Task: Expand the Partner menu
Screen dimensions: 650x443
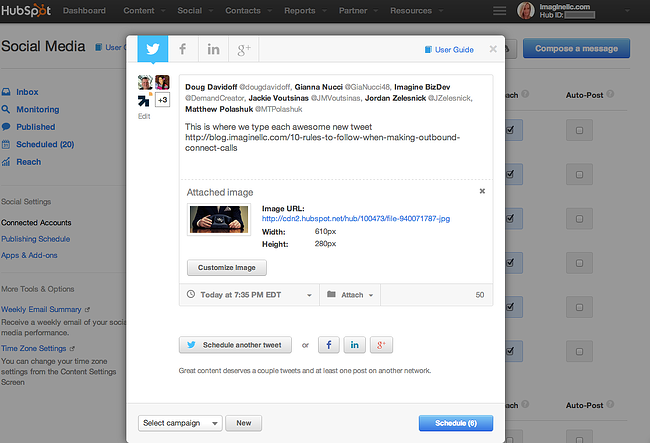Action: click(358, 11)
